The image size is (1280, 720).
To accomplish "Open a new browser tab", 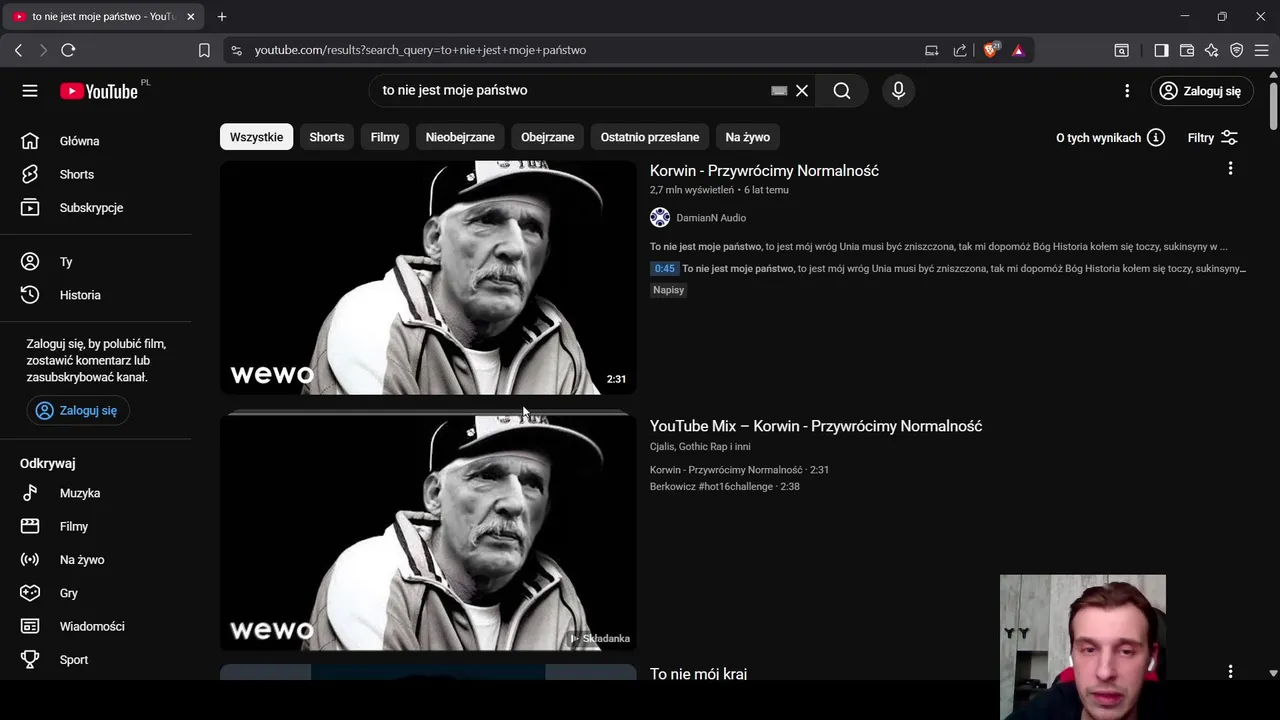I will tap(222, 16).
